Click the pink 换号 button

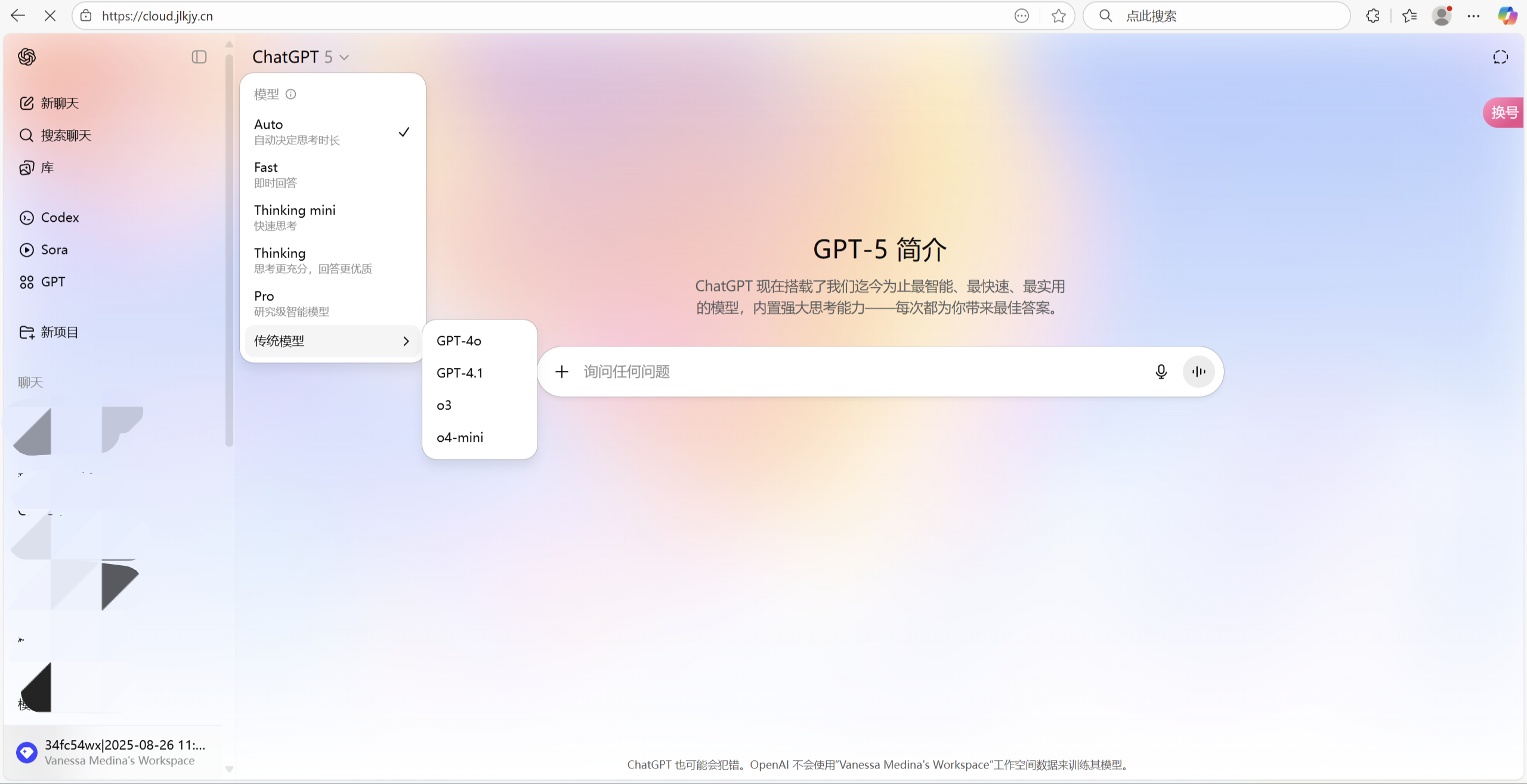1503,112
